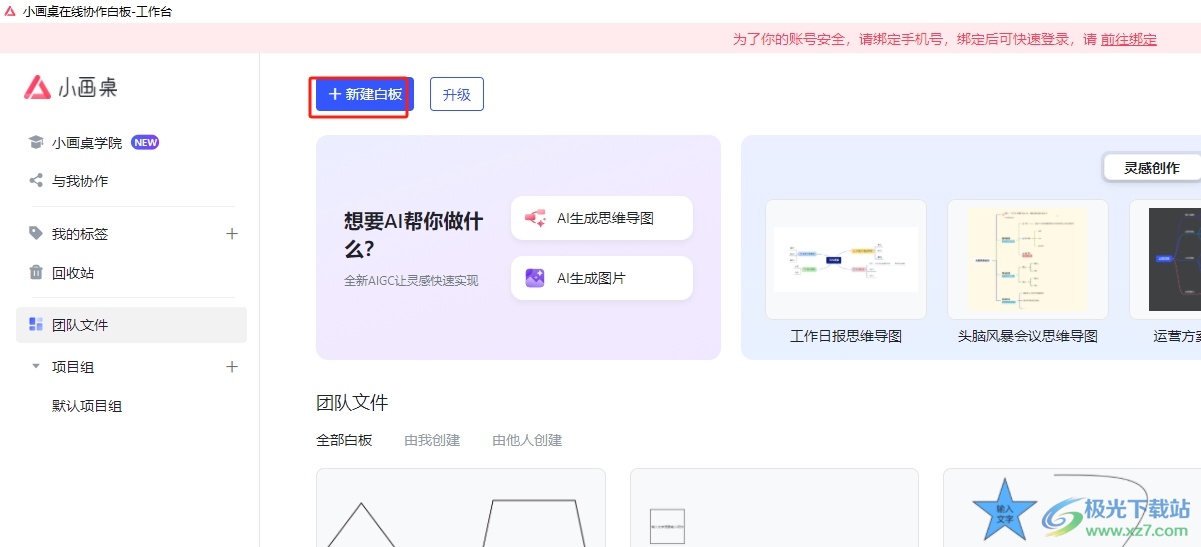Collapse the 项目组 tree arrow
The height and width of the screenshot is (547, 1201).
36,367
